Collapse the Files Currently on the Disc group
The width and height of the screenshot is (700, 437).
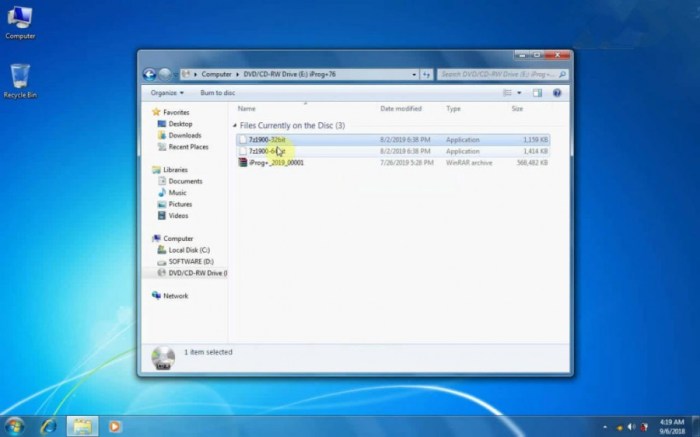point(236,126)
